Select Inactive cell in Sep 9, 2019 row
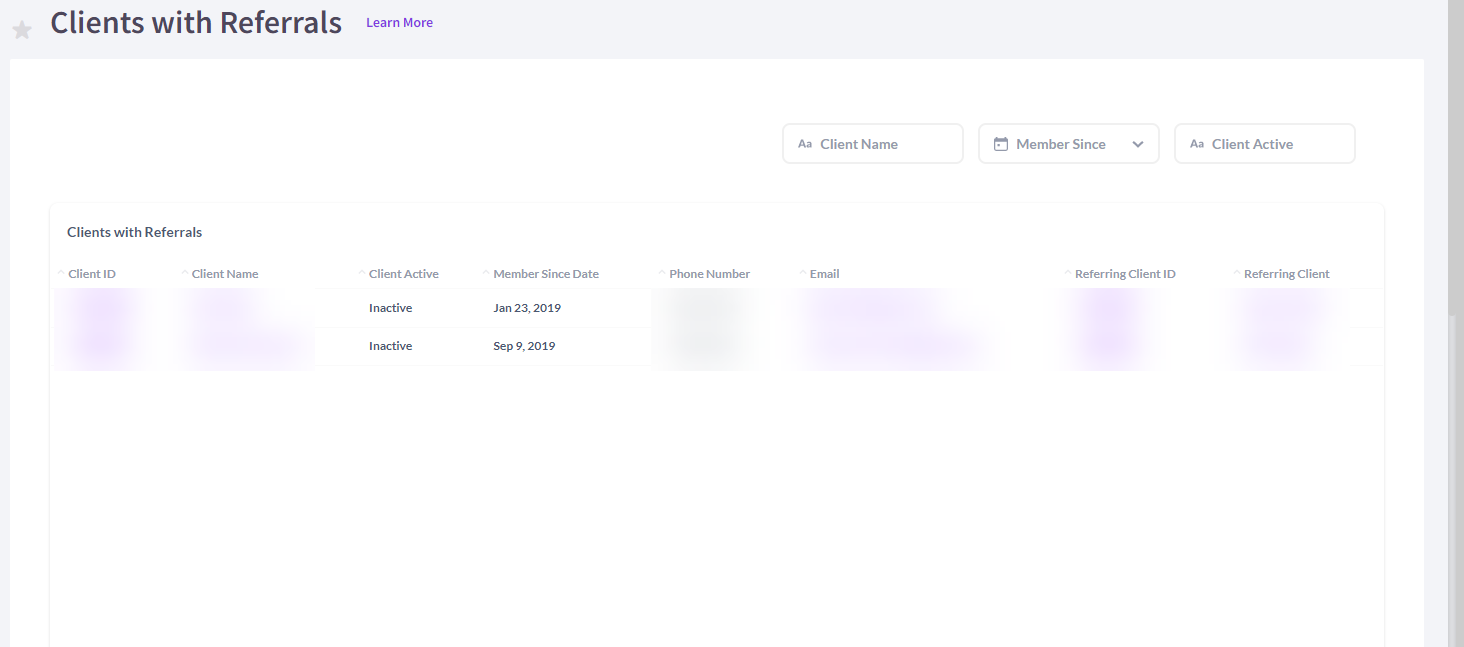The image size is (1464, 647). tap(390, 346)
